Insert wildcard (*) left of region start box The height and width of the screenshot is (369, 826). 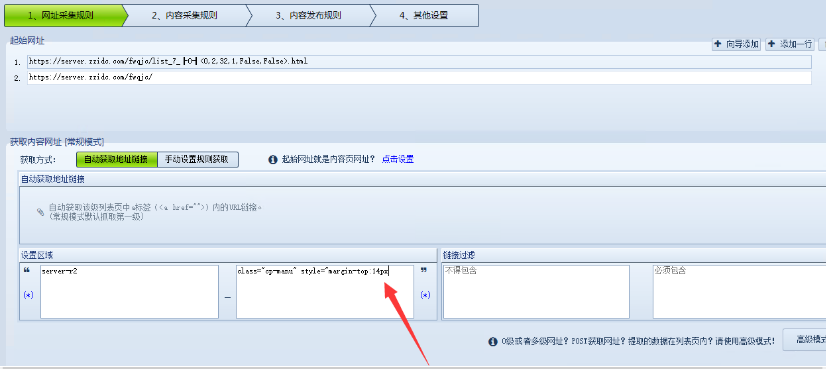pyautogui.click(x=28, y=295)
